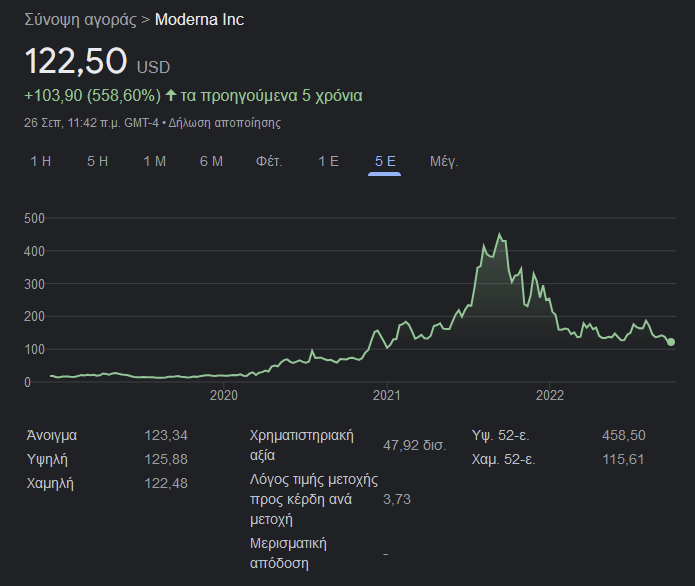
Task: Click the Υψ. 52-ε. label
Action: [x=501, y=435]
